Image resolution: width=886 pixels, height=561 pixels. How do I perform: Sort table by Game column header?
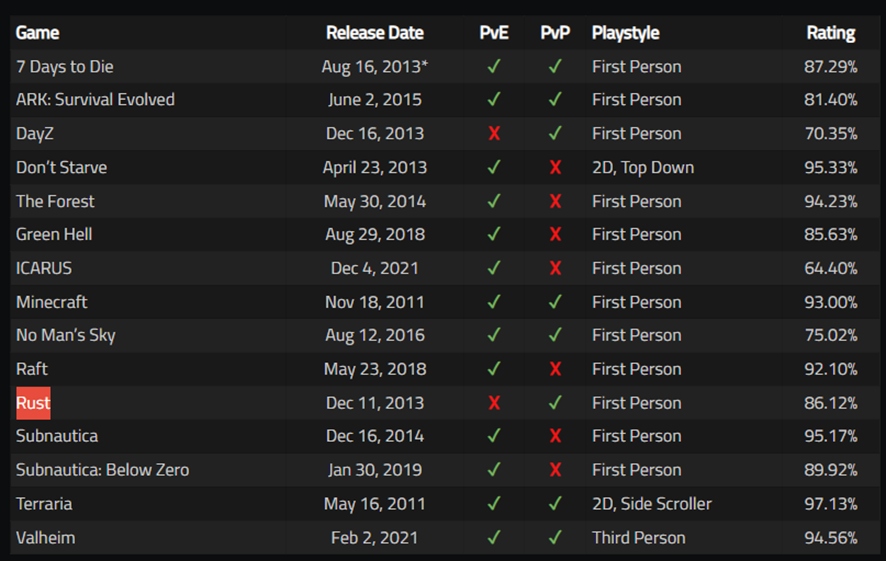[37, 33]
